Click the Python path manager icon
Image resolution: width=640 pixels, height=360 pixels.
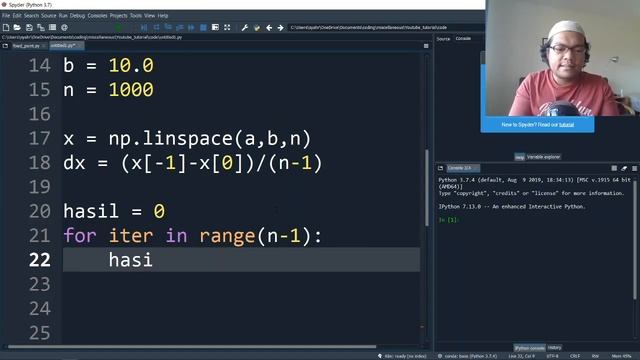point(257,27)
